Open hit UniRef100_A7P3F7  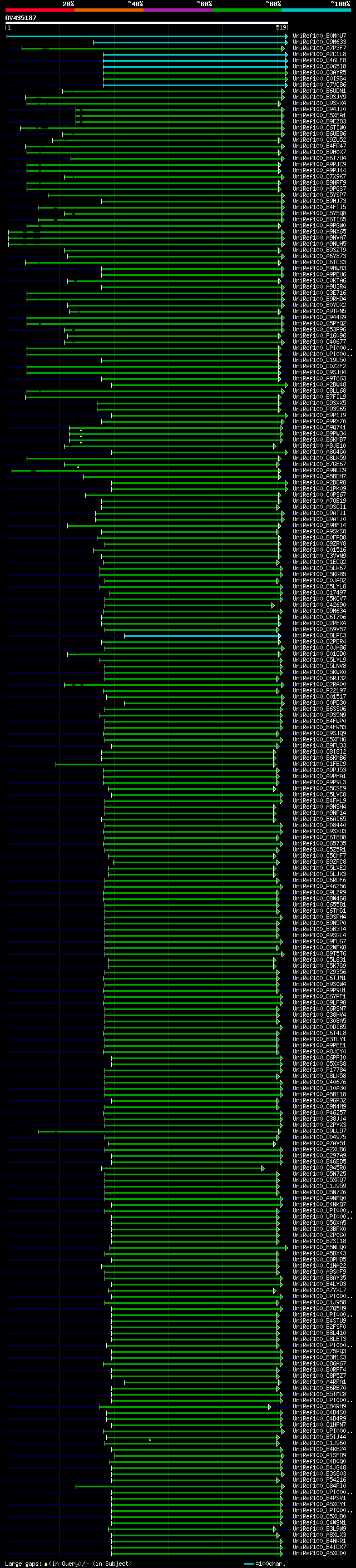point(319,48)
